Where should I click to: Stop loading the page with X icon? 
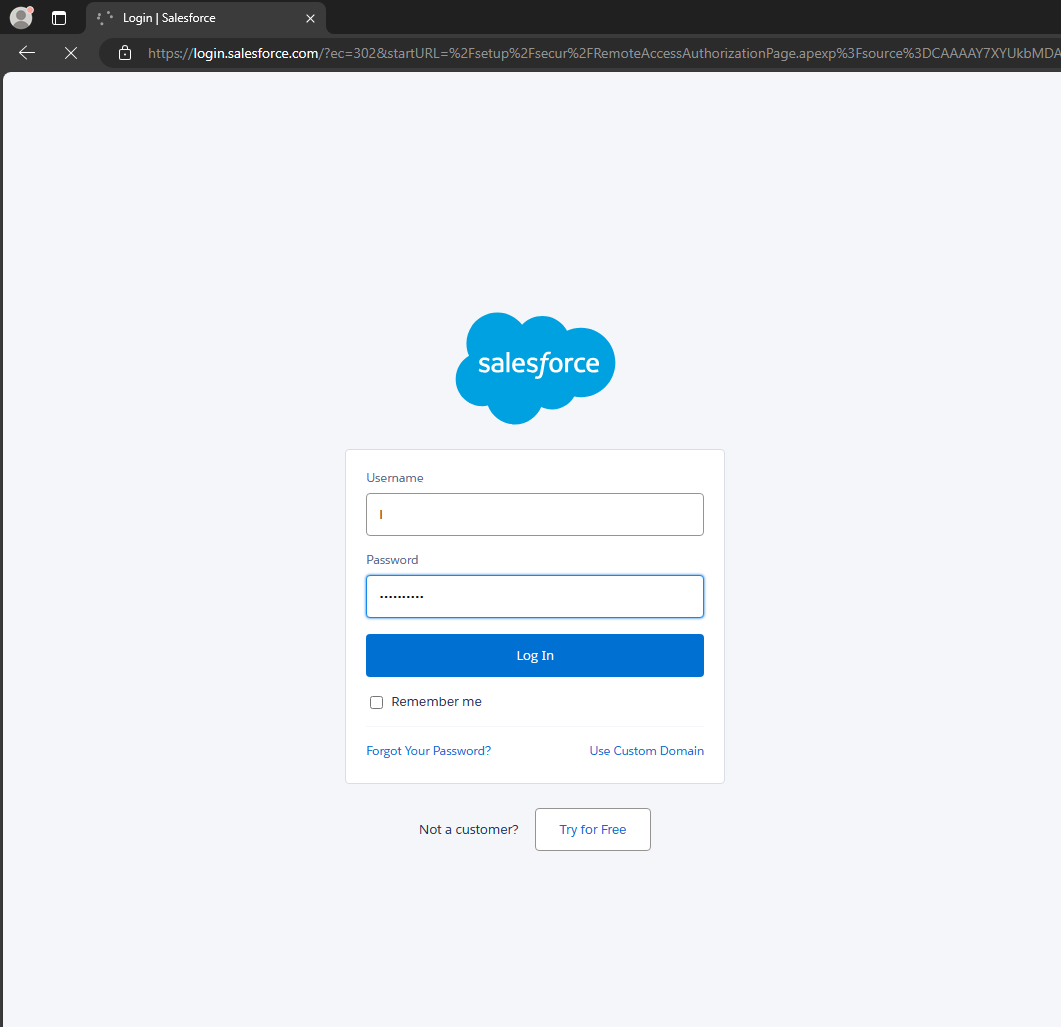71,53
